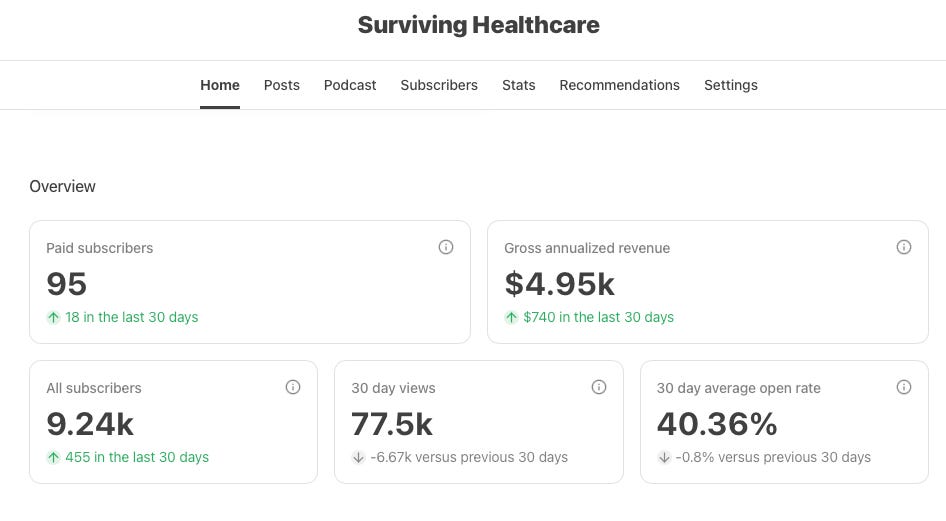
Task: Click info icon on Paid subscribers card
Action: coord(446,247)
